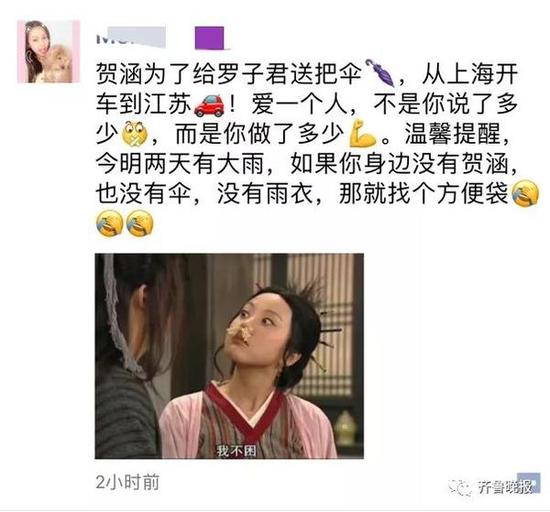550x512 pixels.
Task: Tap the 齐鲁晚报 watermark text
Action: (506, 487)
